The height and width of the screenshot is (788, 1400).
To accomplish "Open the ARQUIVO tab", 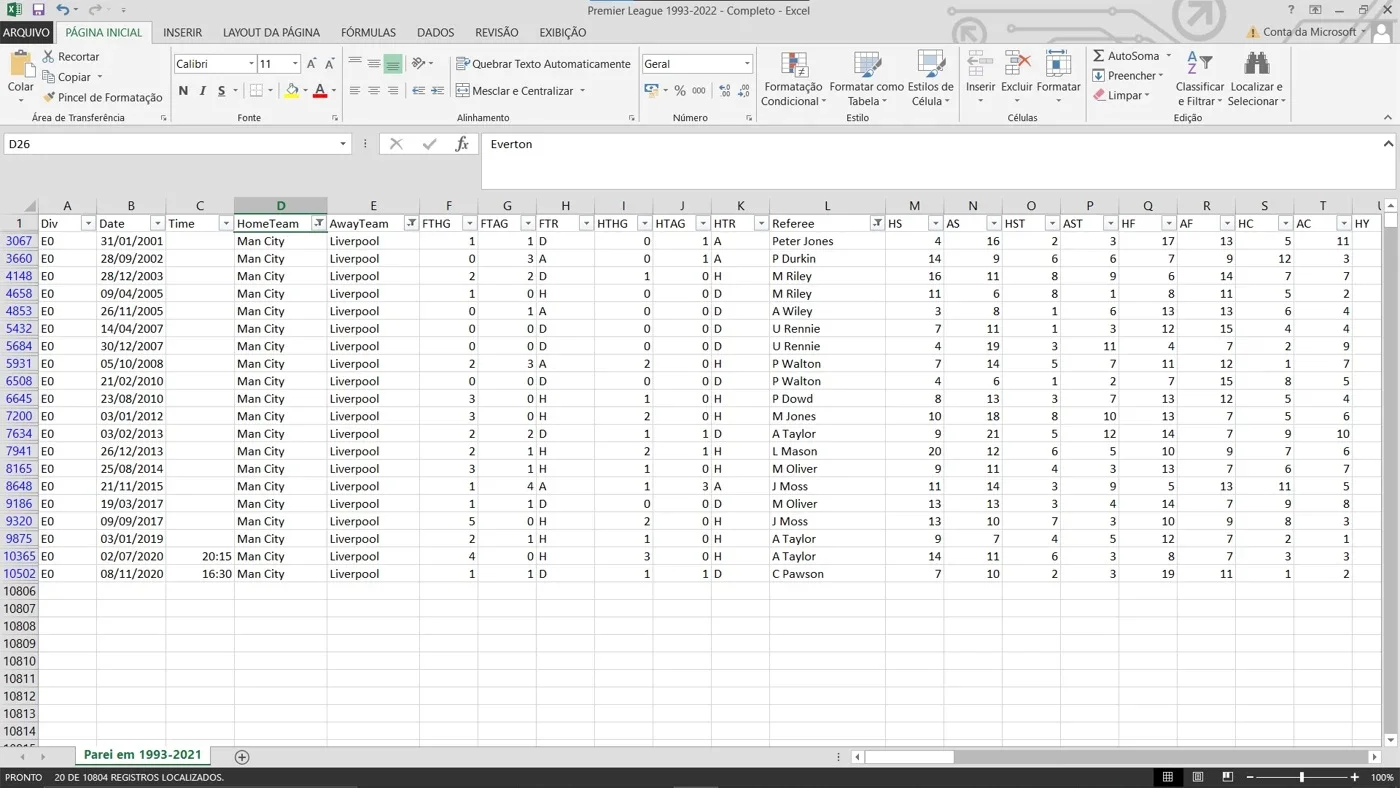I will coord(26,33).
